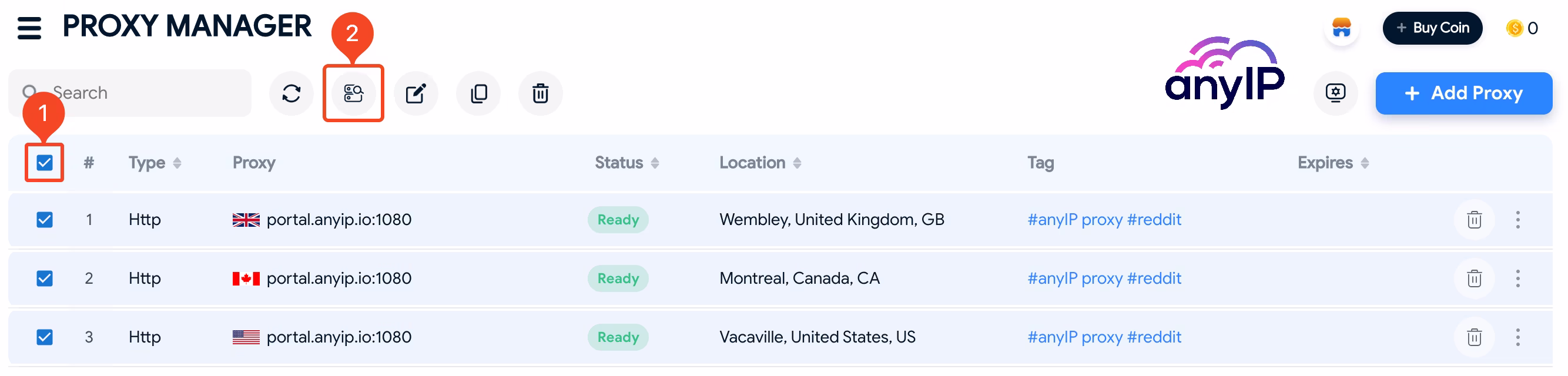
Task: Click the Buy Coin button
Action: (1432, 28)
